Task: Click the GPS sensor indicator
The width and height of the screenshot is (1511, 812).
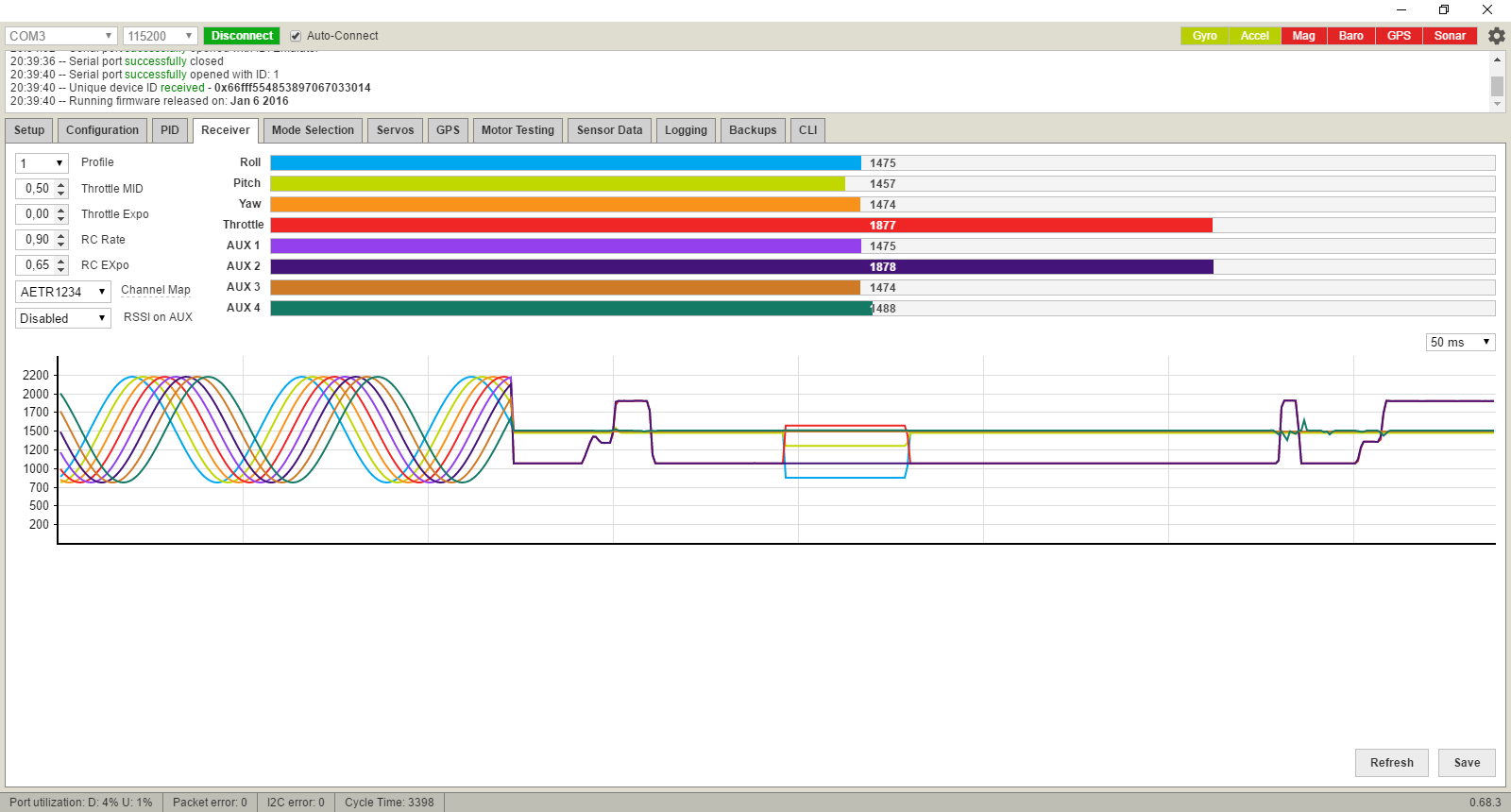Action: [x=1399, y=36]
